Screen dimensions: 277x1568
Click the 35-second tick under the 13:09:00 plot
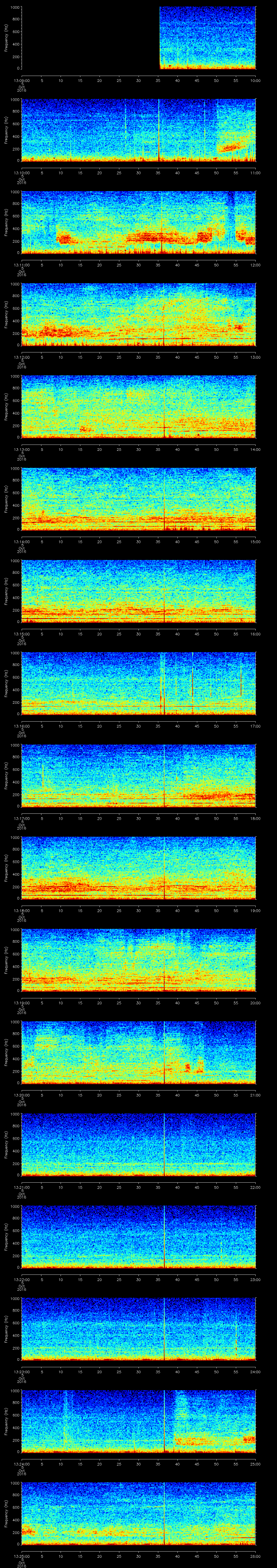(158, 80)
